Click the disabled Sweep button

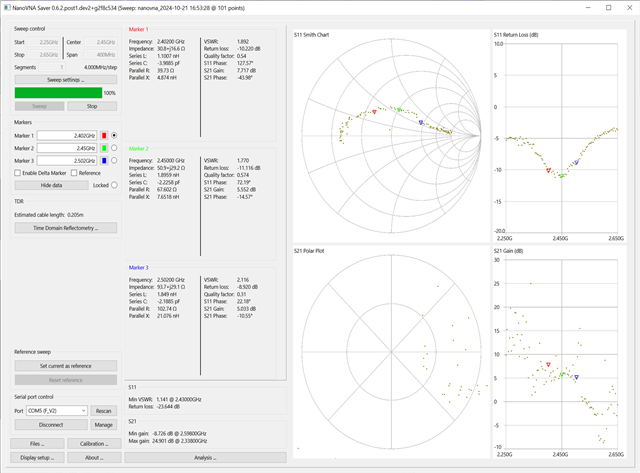[40, 106]
